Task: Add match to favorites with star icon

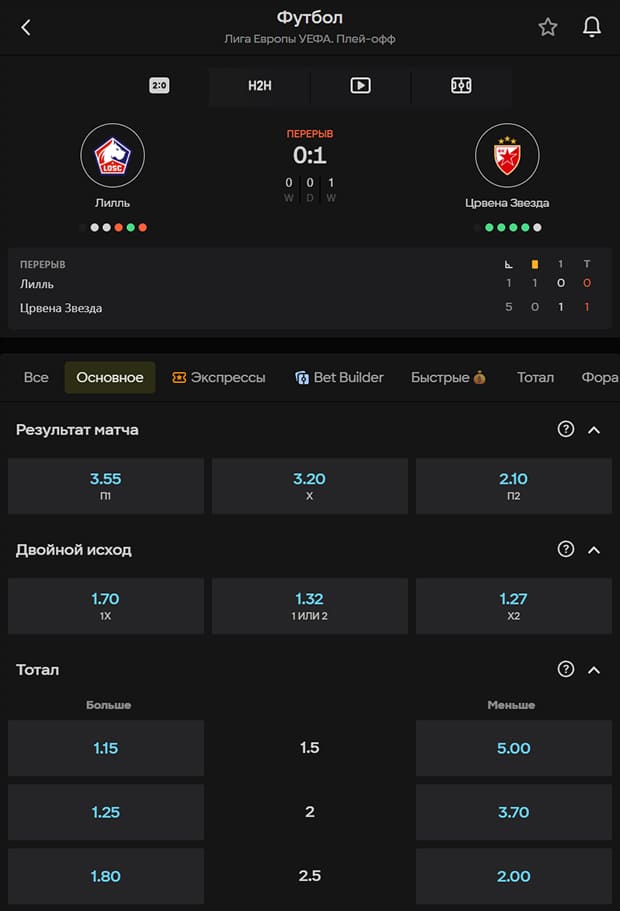Action: point(547,27)
